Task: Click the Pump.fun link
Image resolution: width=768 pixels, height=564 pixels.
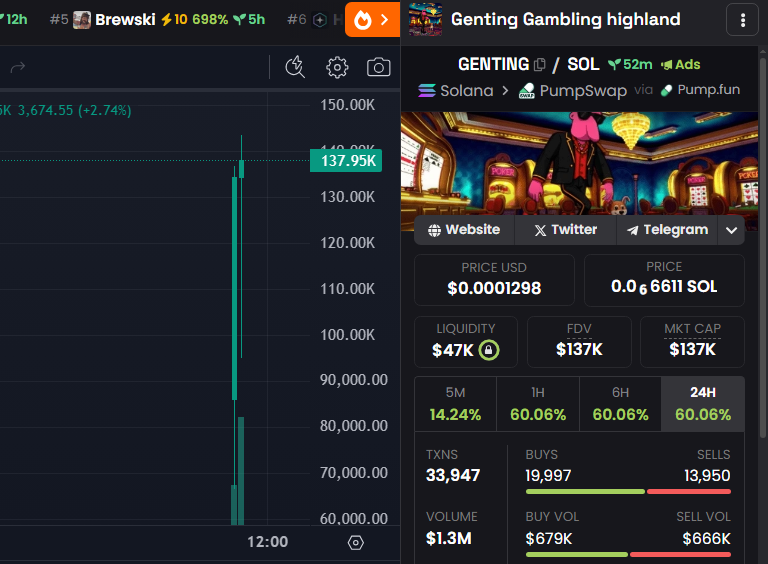Action: pyautogui.click(x=700, y=90)
